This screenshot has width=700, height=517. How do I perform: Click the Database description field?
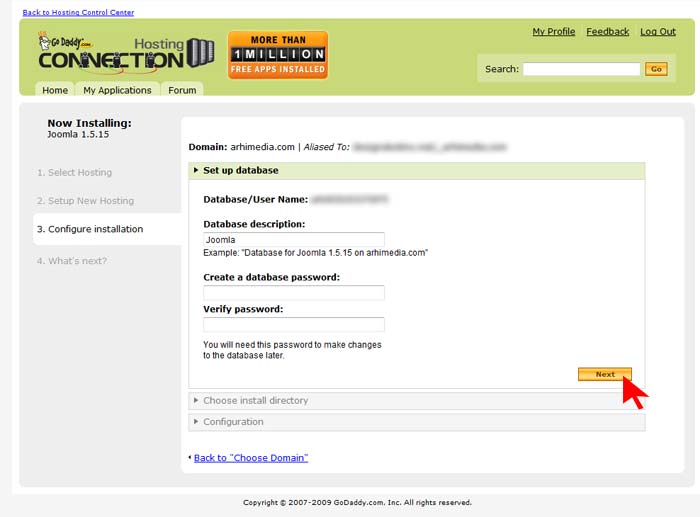point(294,240)
